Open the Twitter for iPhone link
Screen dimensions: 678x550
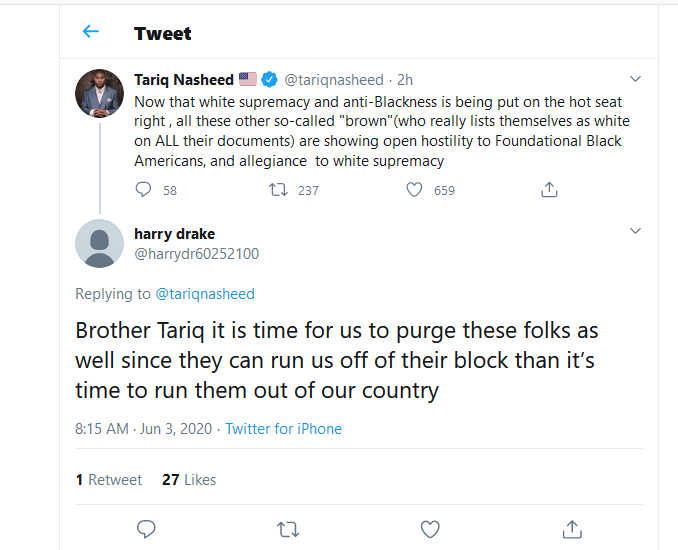click(x=284, y=429)
